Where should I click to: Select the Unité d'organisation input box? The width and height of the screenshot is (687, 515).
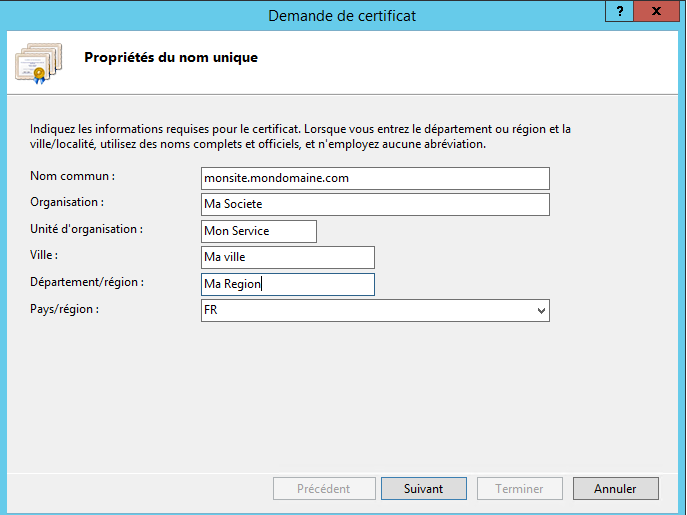pyautogui.click(x=259, y=231)
